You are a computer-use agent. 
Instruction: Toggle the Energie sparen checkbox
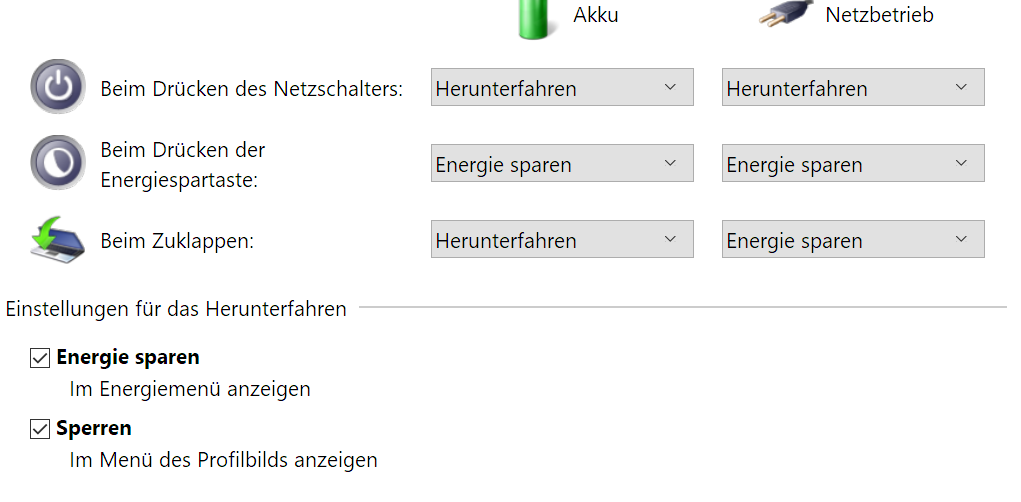click(40, 358)
